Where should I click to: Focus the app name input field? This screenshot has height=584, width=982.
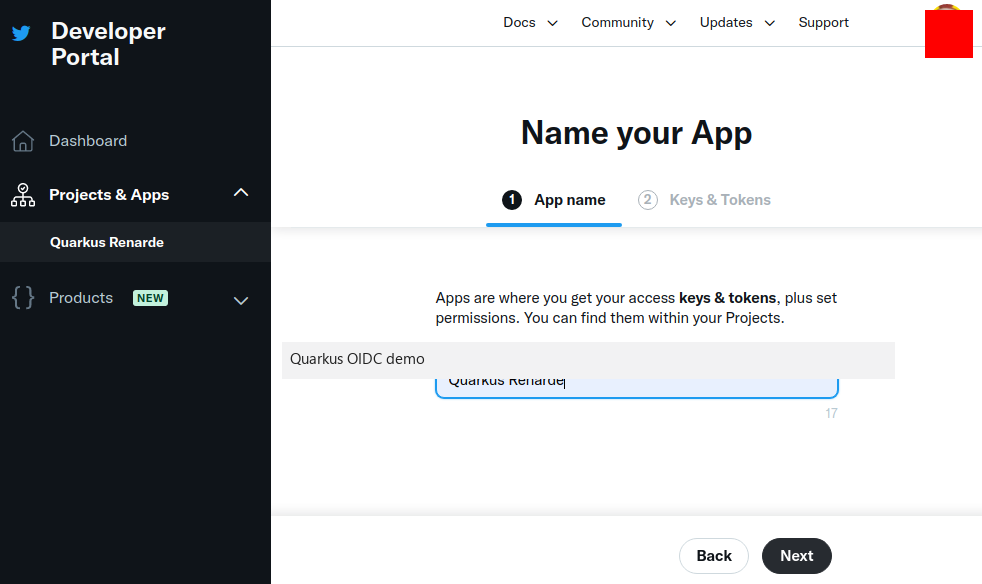click(637, 388)
